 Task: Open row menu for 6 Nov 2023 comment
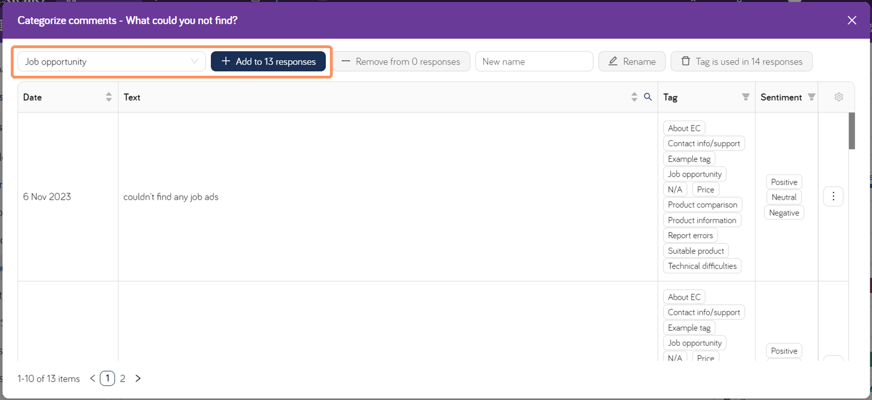coord(833,196)
